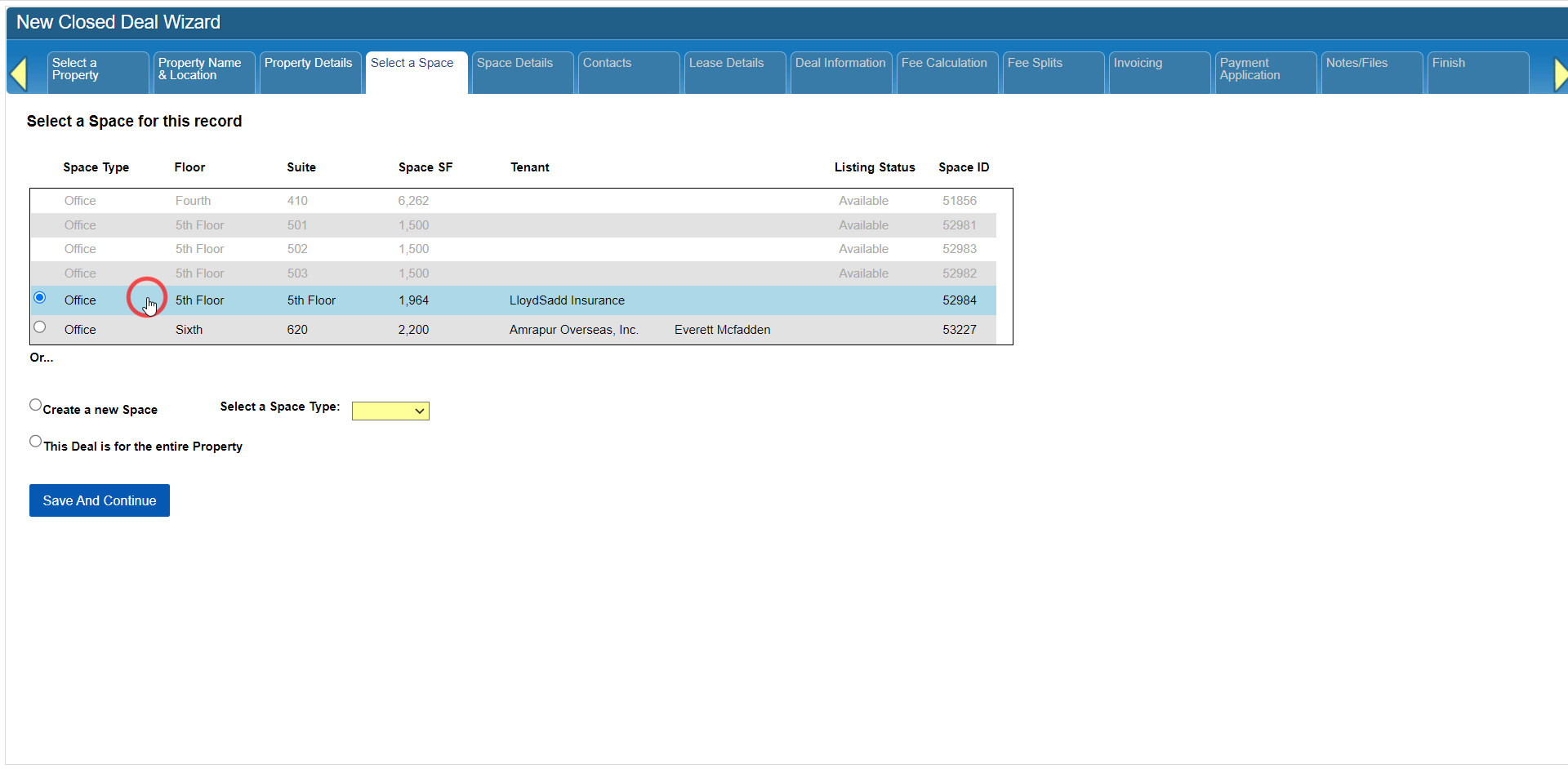
Task: Select This Deal is for entire Property
Action: [x=35, y=442]
